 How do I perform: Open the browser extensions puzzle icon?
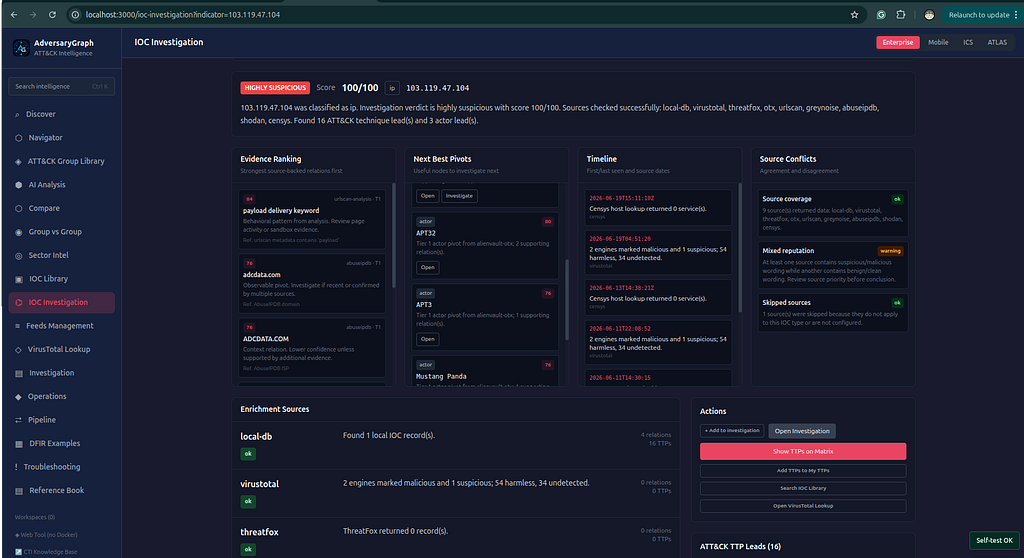click(x=901, y=14)
